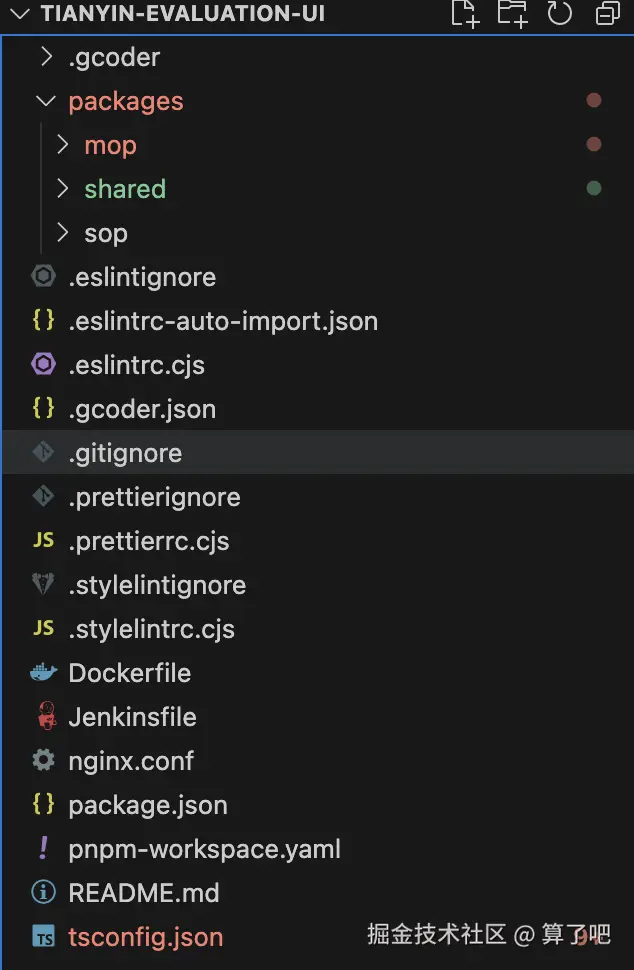634x970 pixels.
Task: Click the gear icon beside nginx.conf
Action: point(43,761)
